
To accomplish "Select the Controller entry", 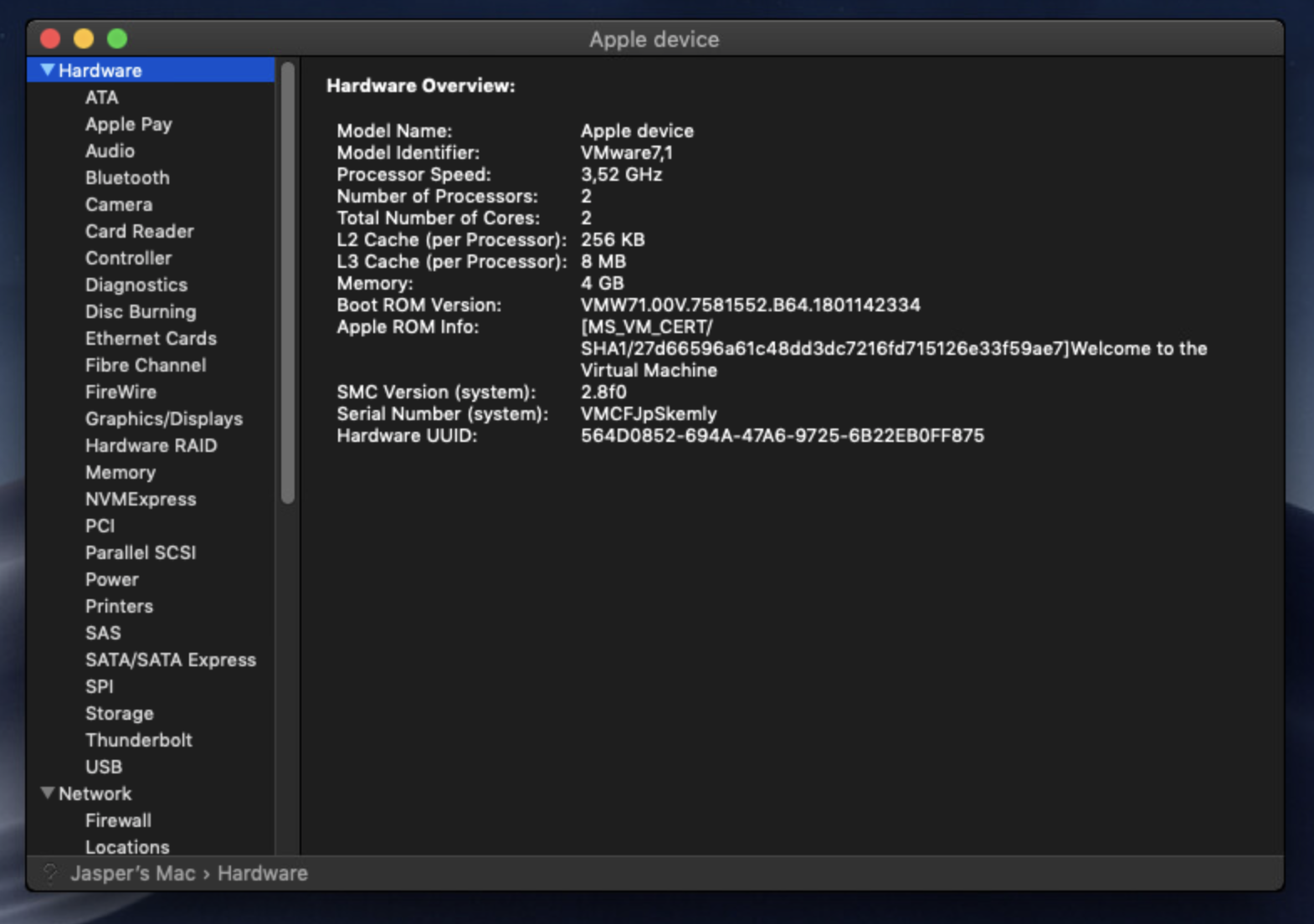I will pyautogui.click(x=128, y=258).
